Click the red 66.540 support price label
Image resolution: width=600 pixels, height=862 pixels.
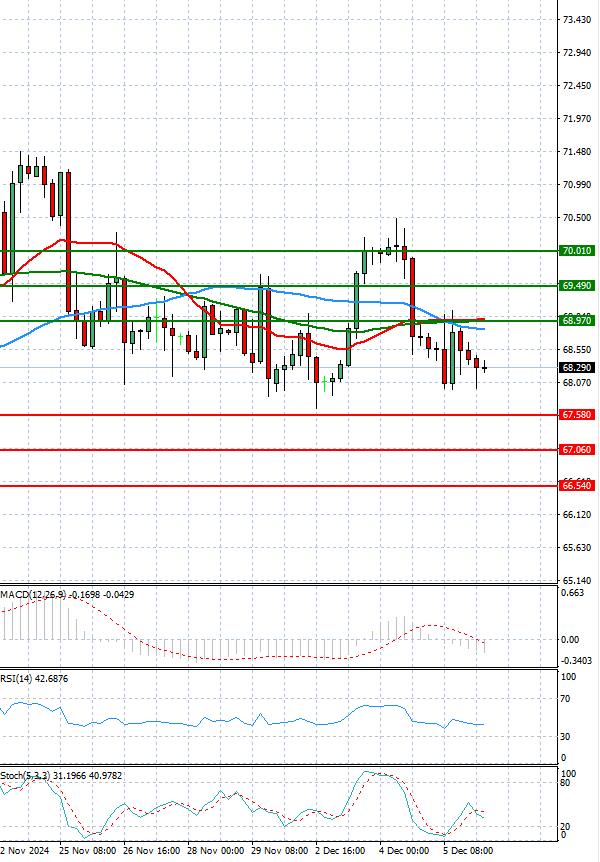[577, 486]
